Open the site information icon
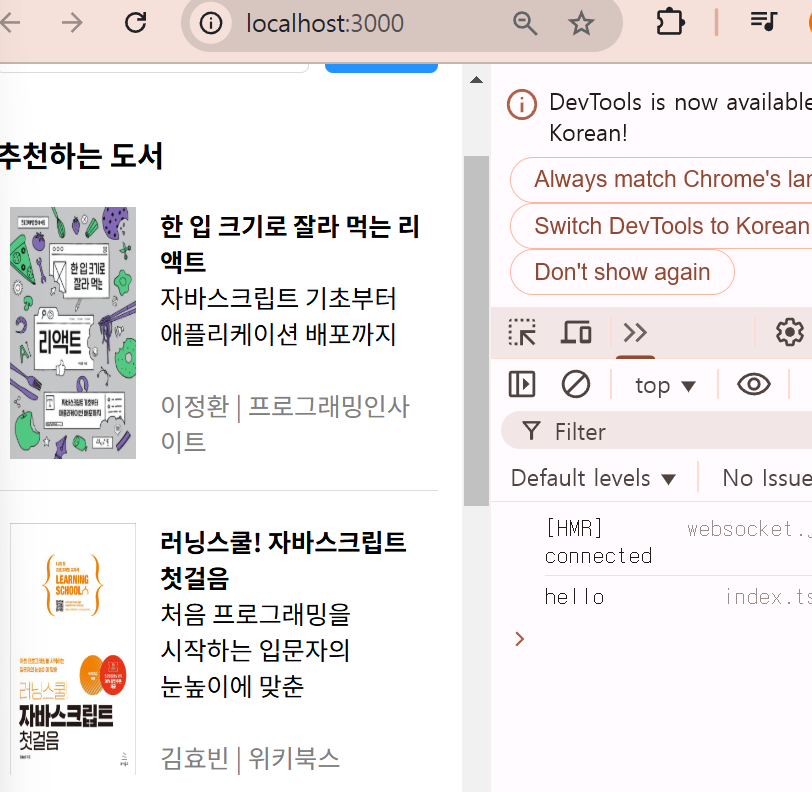 point(211,23)
